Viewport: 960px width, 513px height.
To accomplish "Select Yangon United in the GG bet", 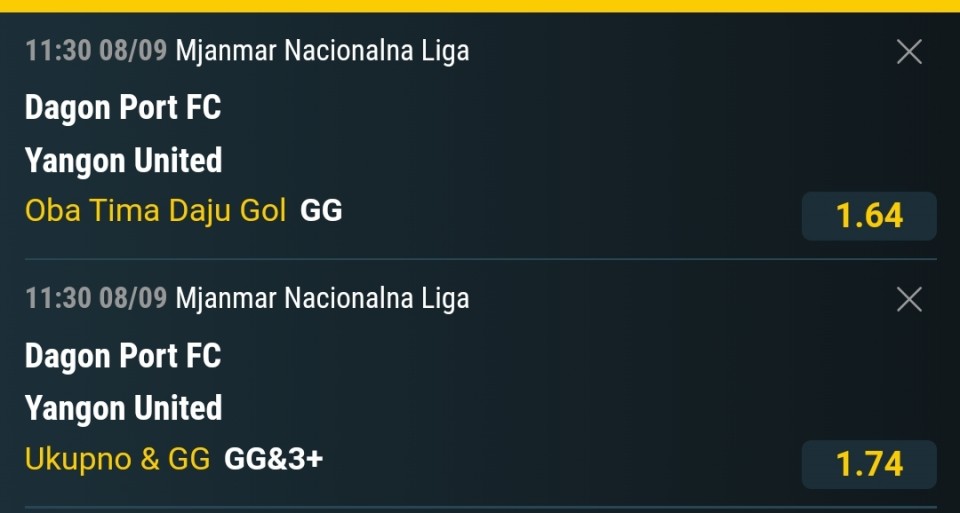I will tap(123, 160).
